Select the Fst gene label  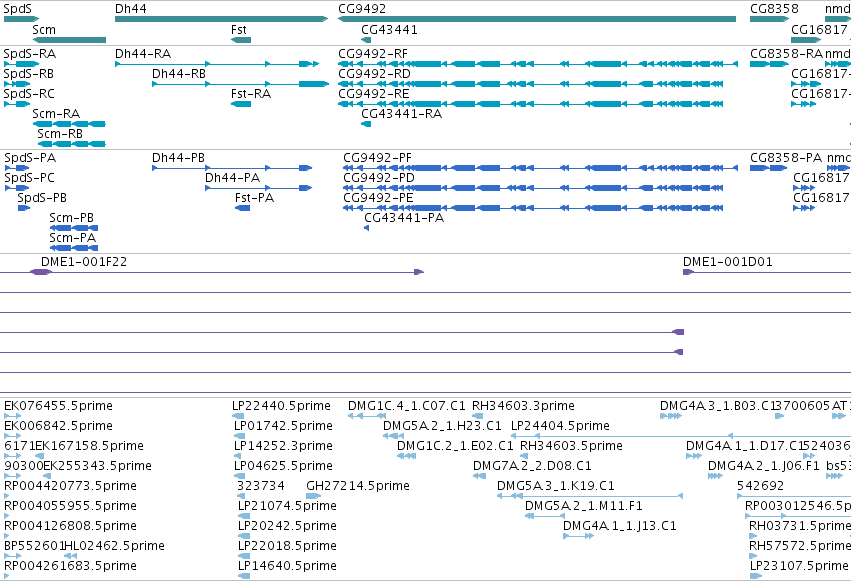(x=238, y=29)
